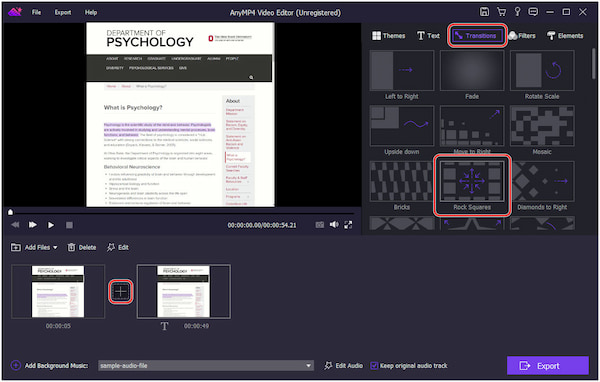This screenshot has height=382, width=600.
Task: Choose the Fade transition
Action: coord(472,70)
